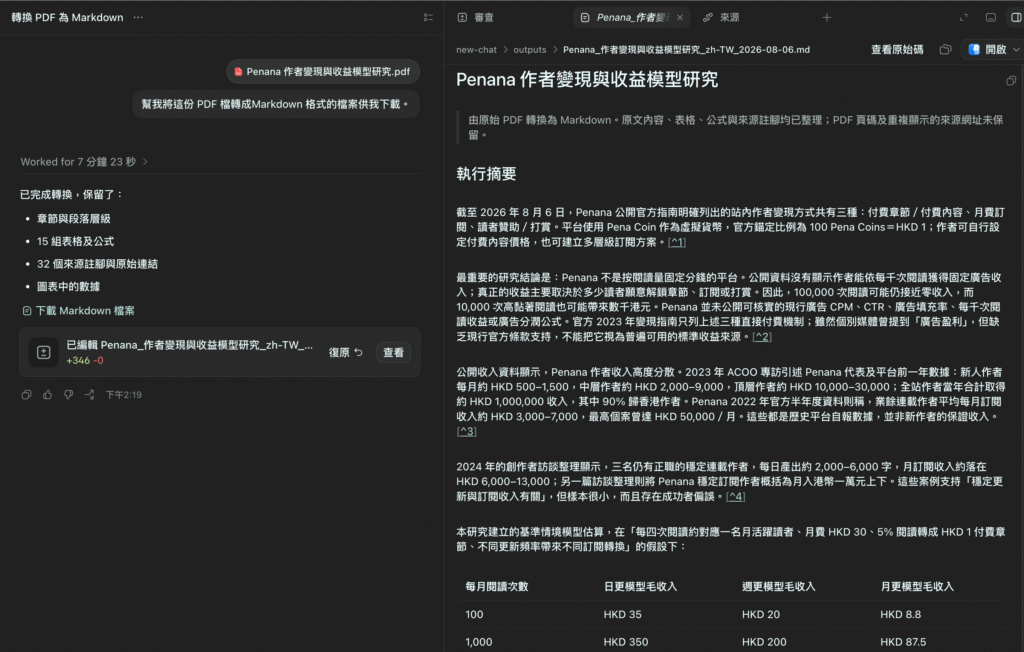Screen dimensions: 1024x652
Task: Click the 日更模型毛收入 column header
Action: click(x=640, y=587)
